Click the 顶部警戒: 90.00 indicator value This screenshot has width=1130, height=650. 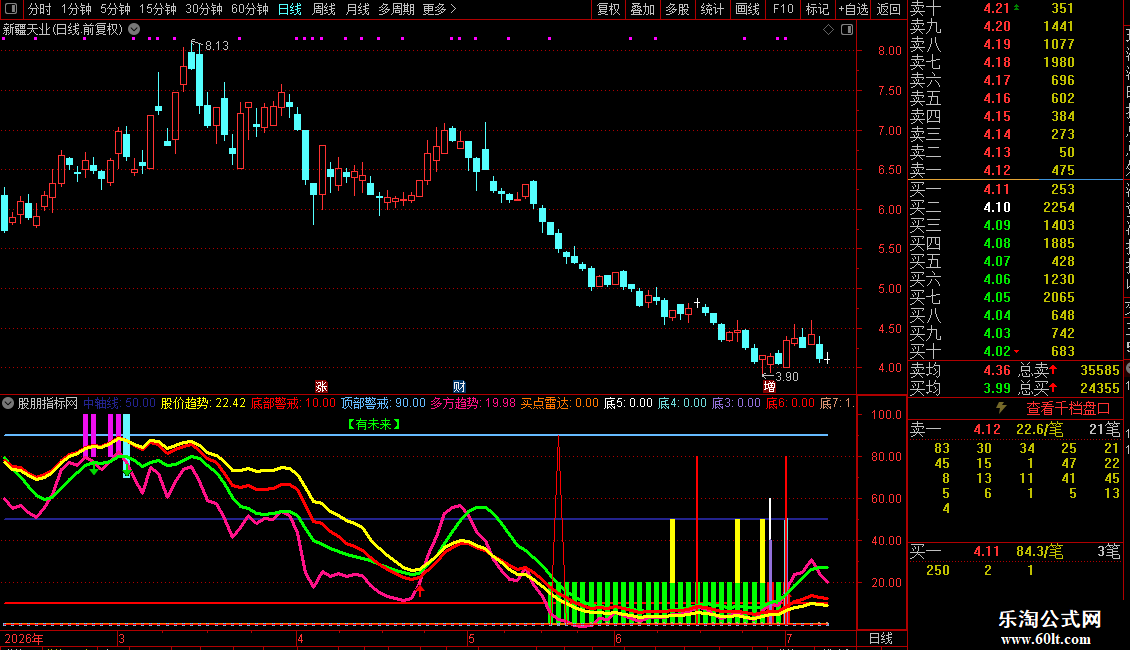(x=383, y=404)
